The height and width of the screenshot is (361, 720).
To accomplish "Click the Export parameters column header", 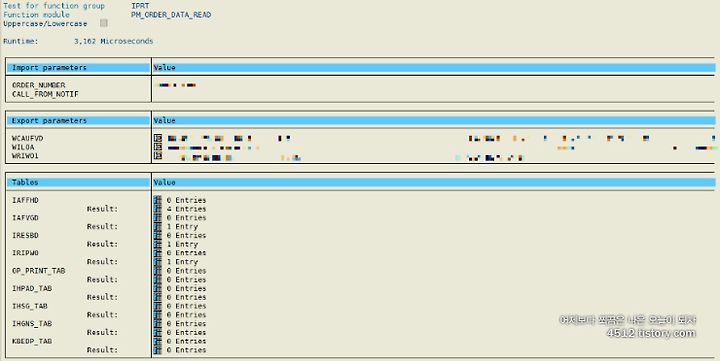I will pos(79,120).
